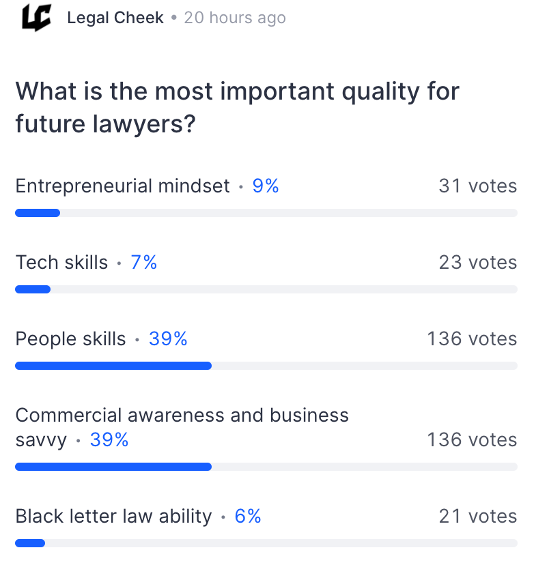Select the poll question heading
Screen dimensions: 533x564
(237, 107)
